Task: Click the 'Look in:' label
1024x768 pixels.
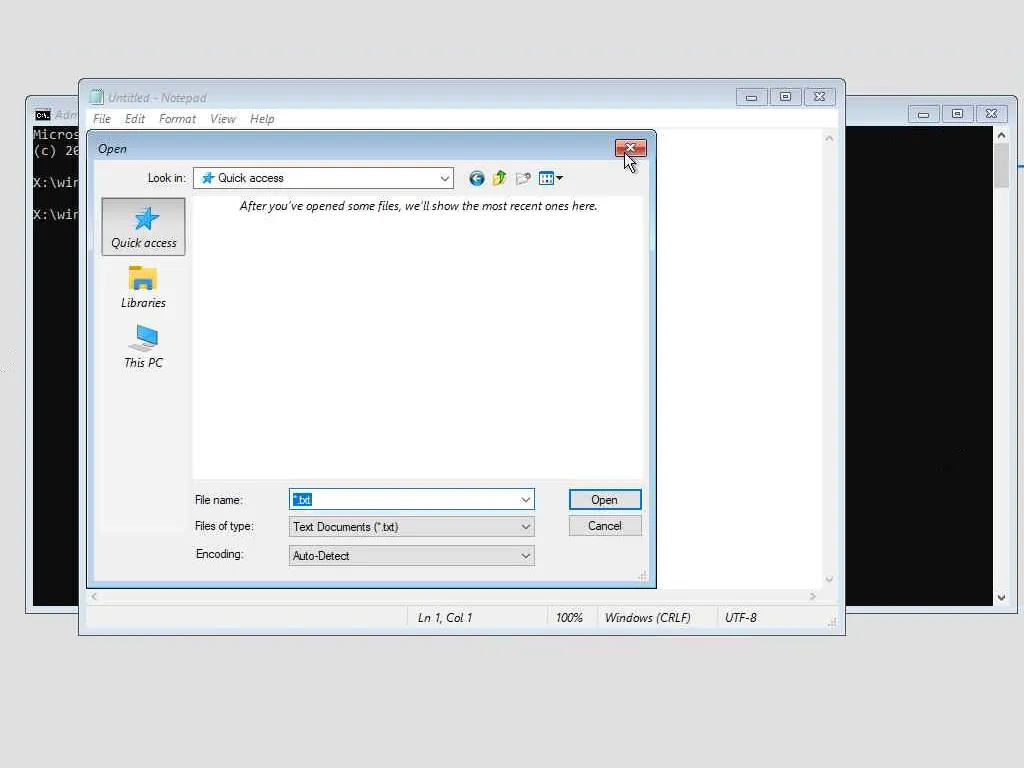Action: (x=167, y=178)
